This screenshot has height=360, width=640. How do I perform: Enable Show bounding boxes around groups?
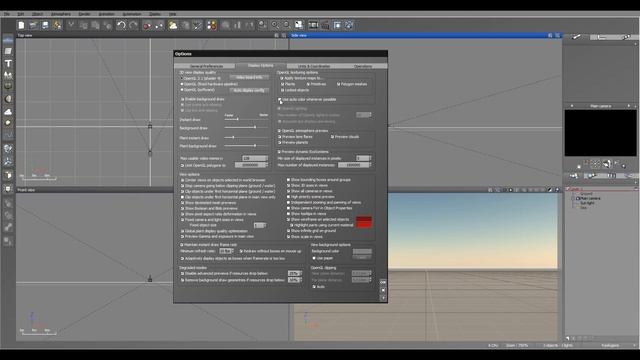pyautogui.click(x=288, y=180)
